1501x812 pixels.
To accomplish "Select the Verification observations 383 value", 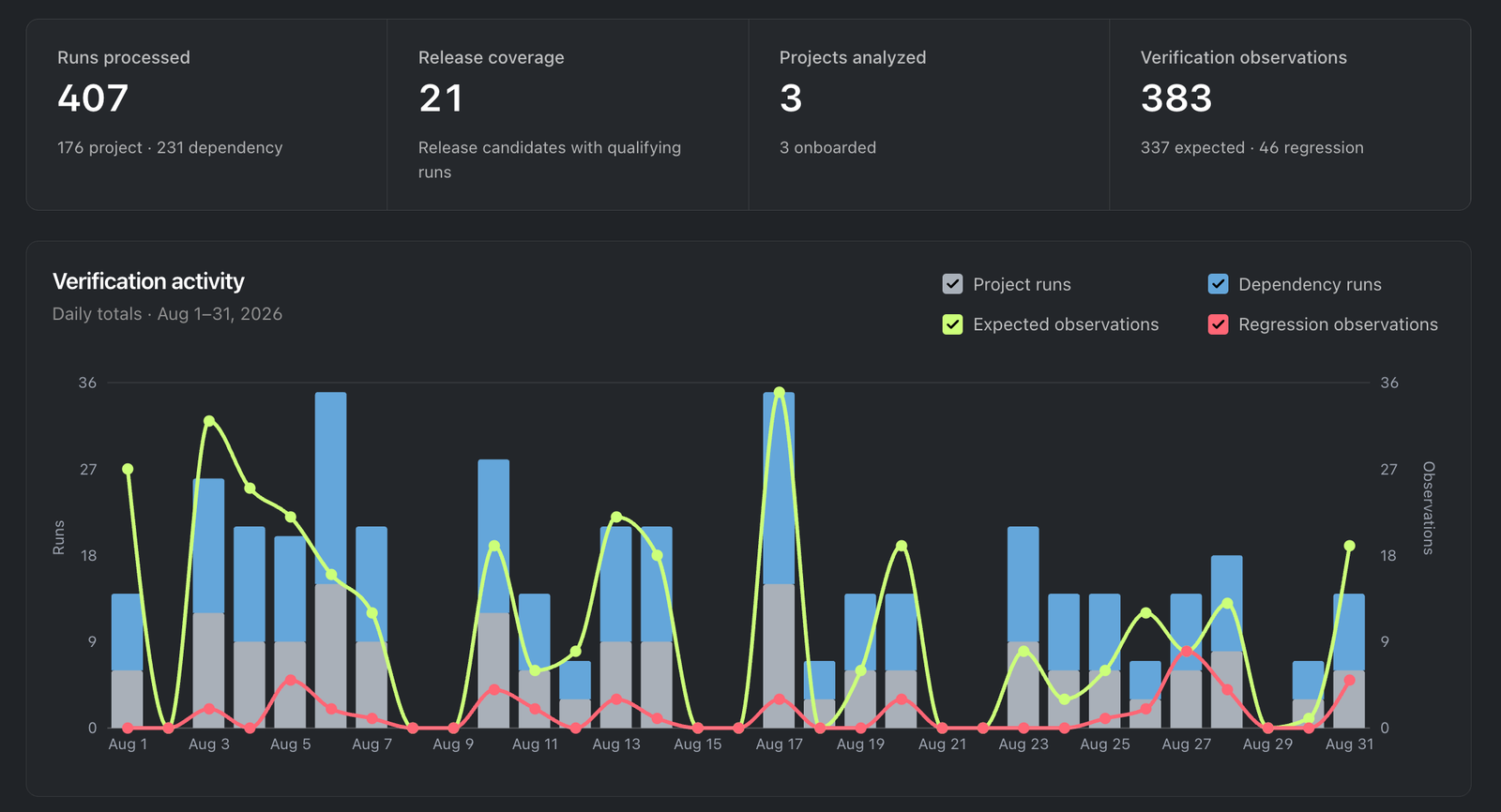I will [1176, 98].
